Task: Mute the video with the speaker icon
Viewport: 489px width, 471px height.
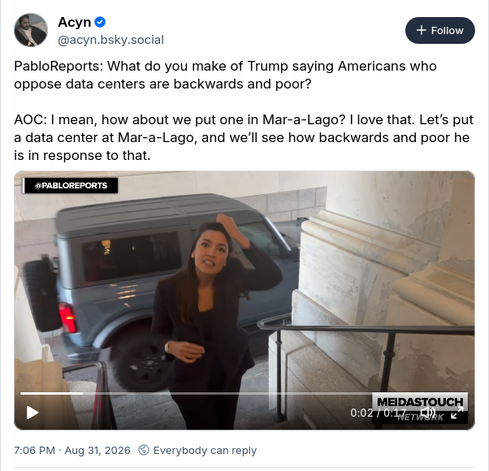Action: coord(428,413)
